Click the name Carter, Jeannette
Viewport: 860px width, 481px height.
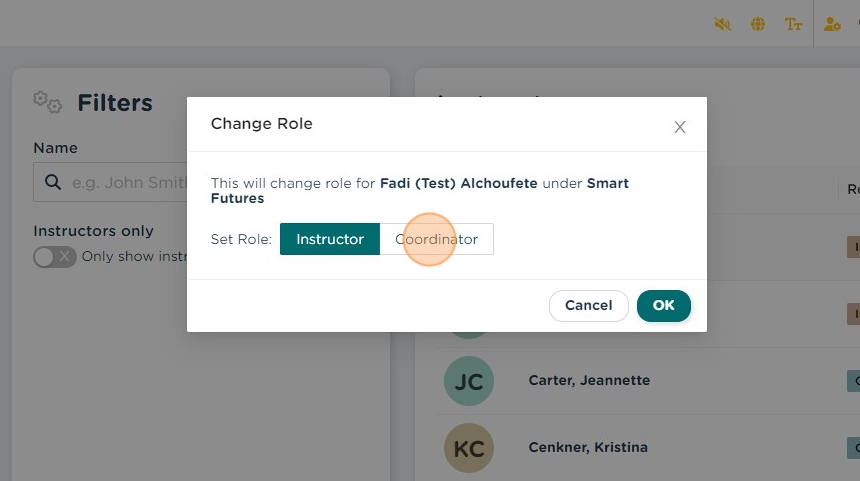point(589,381)
